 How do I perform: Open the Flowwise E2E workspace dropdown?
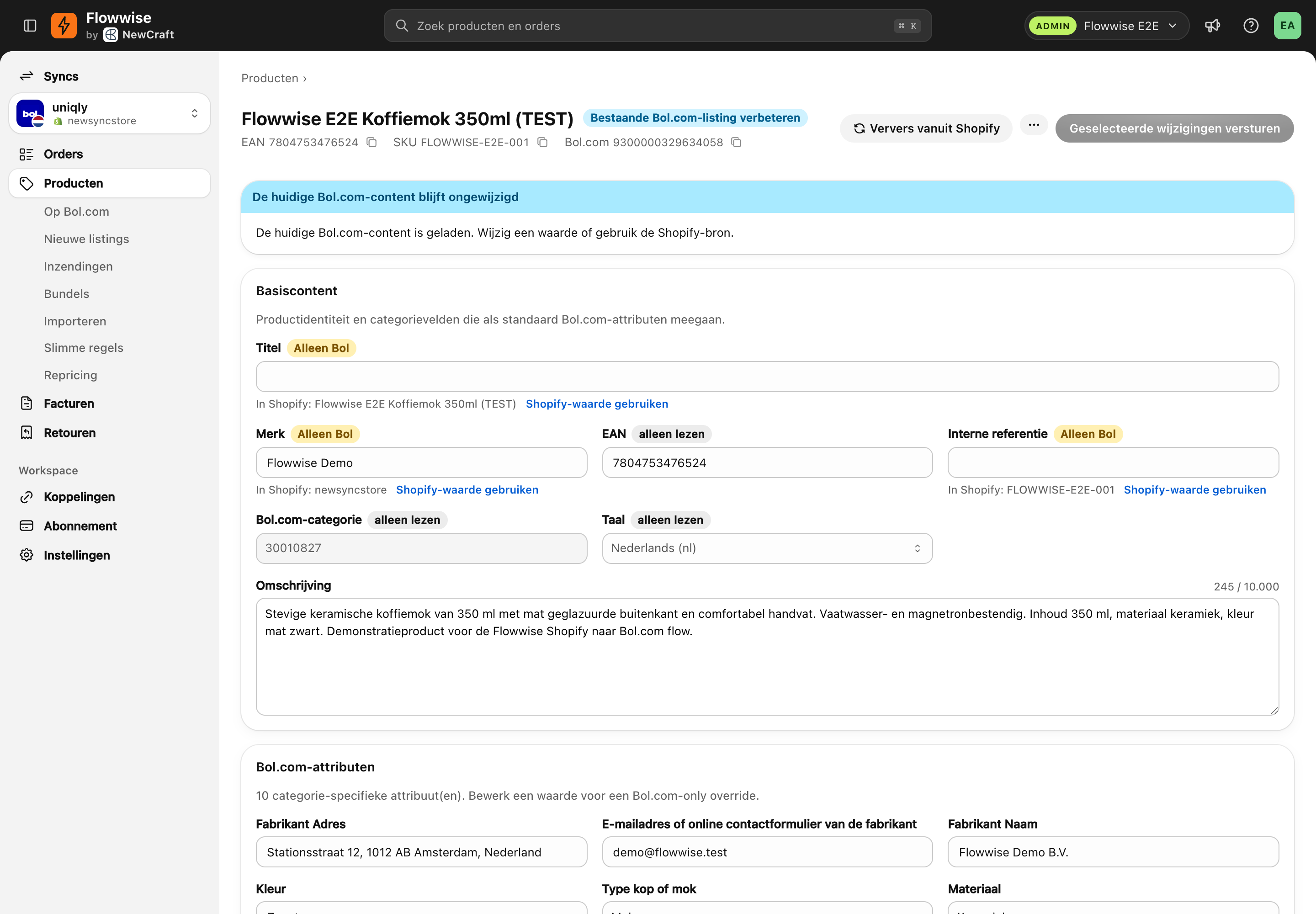[x=1106, y=26]
